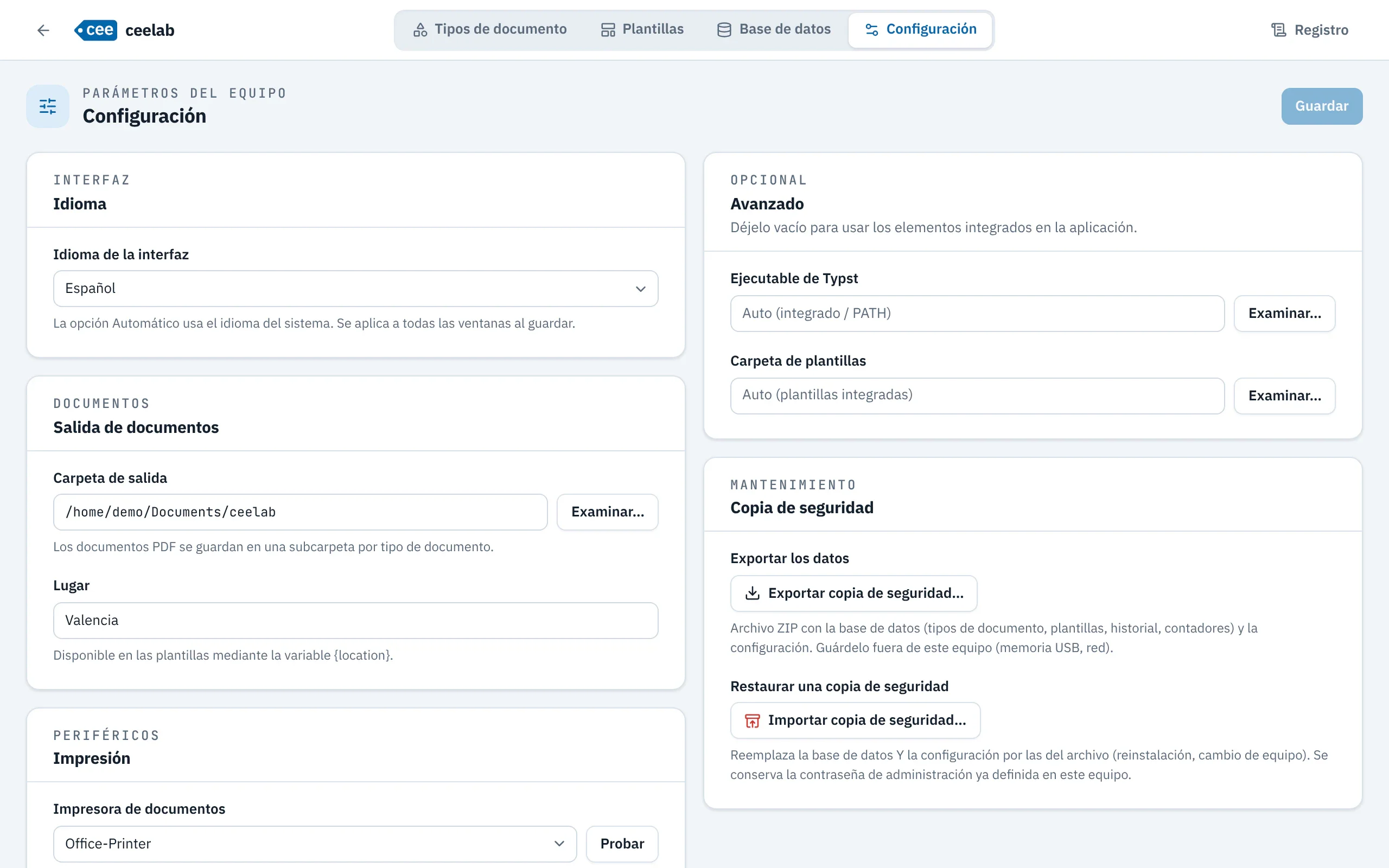Click the configuration sliders icon beside the page title

pos(48,106)
